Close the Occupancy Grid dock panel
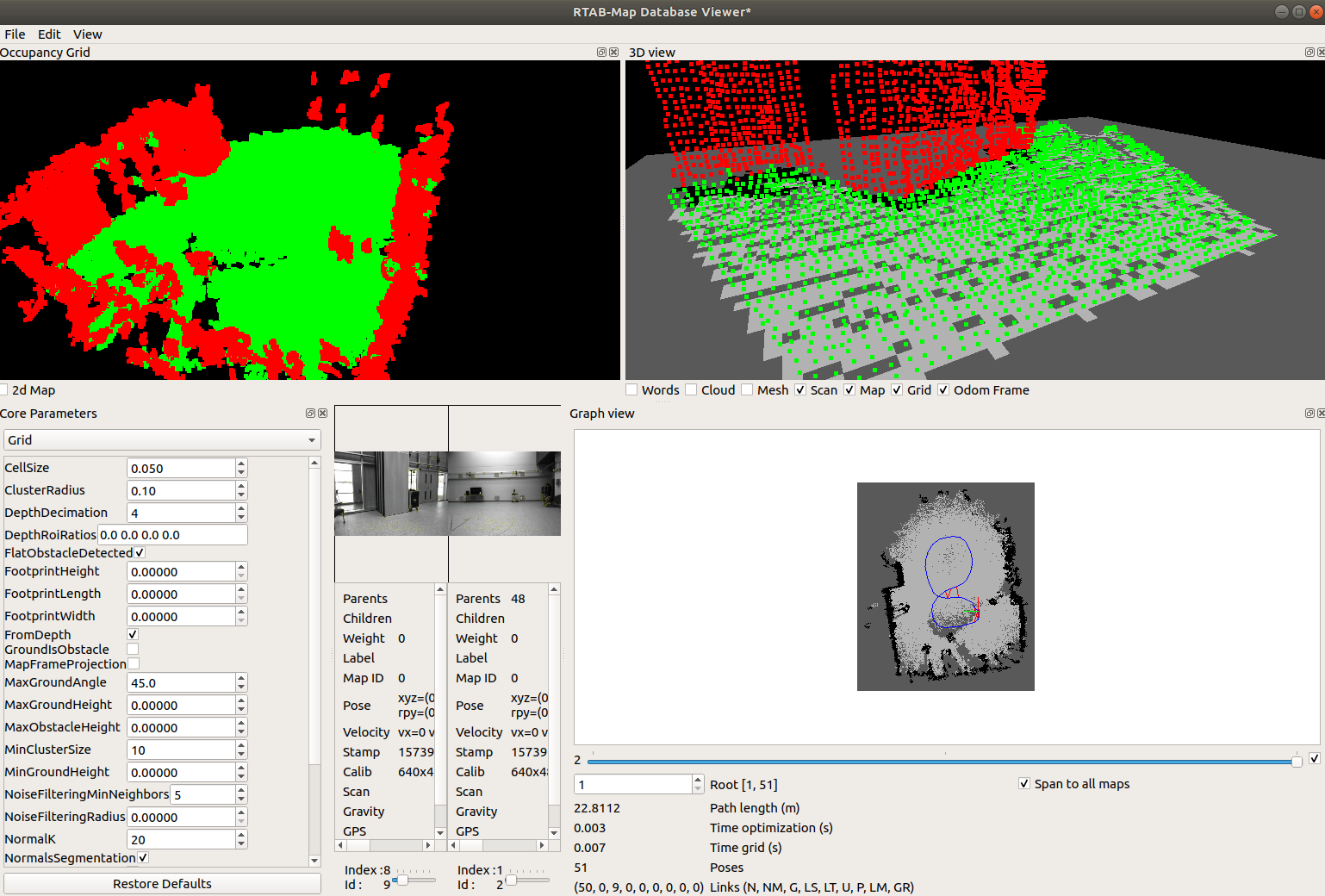The width and height of the screenshot is (1325, 896). tap(613, 53)
